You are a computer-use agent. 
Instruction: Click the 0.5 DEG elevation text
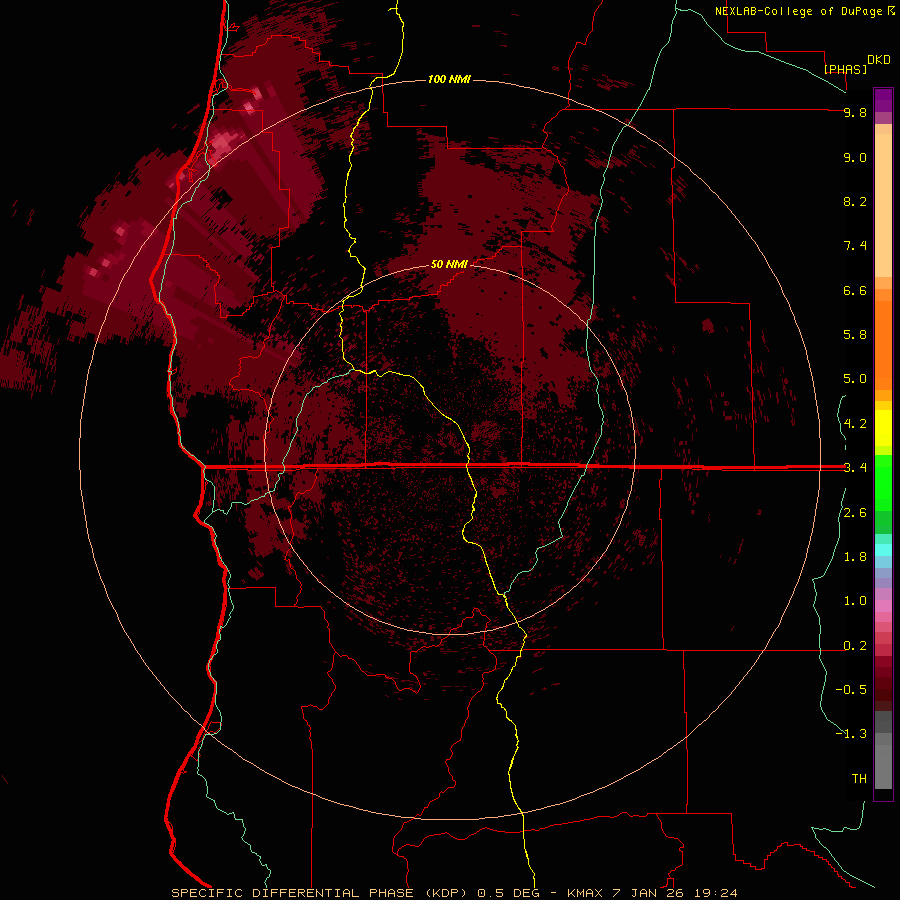tap(511, 893)
